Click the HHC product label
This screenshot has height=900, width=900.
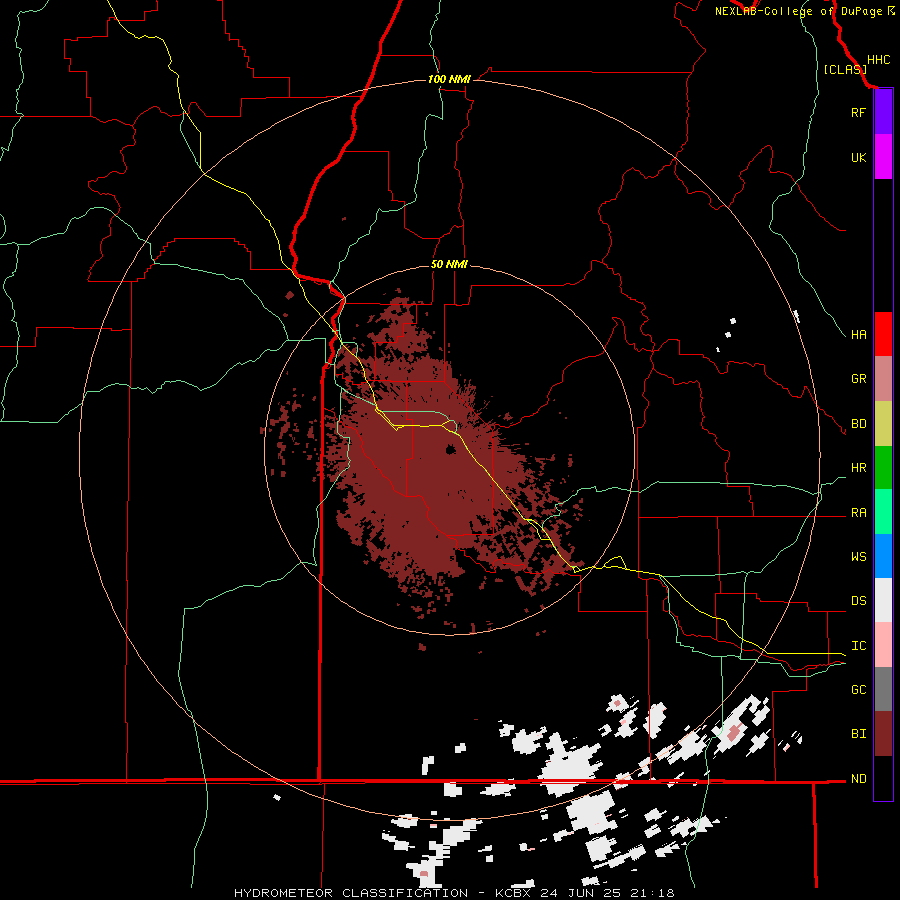click(878, 60)
